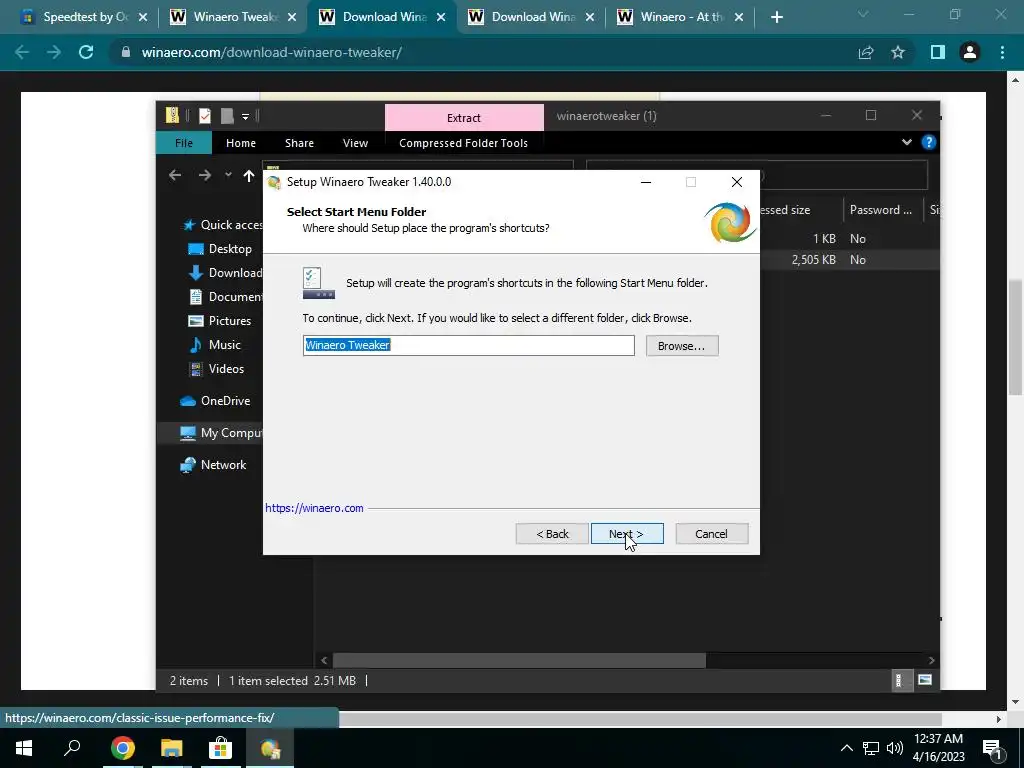
Task: Toggle Chrome side panel icon
Action: coord(938,52)
